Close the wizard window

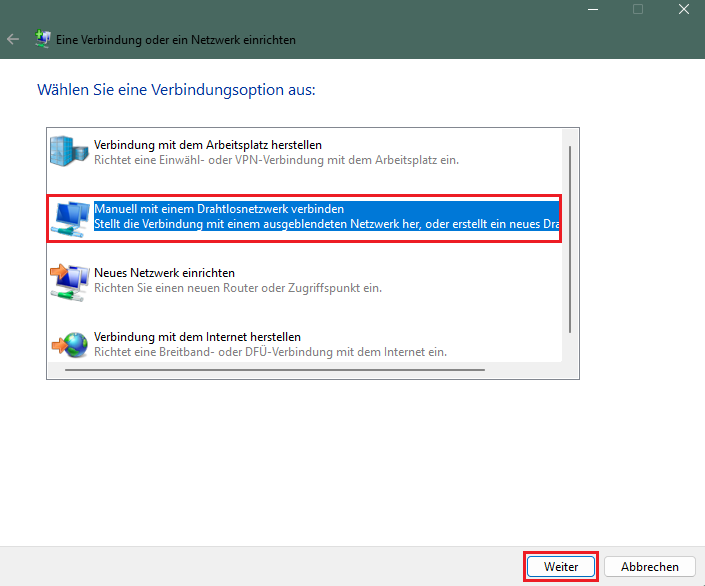(x=684, y=9)
